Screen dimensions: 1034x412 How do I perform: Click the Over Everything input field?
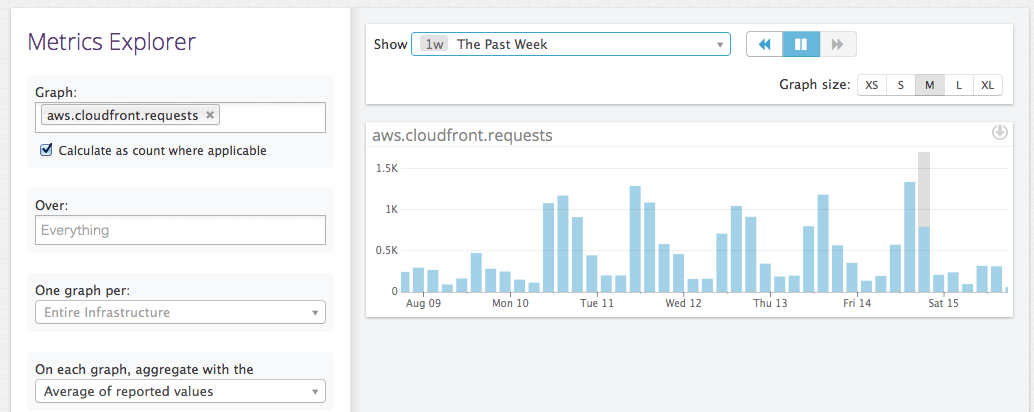(180, 230)
